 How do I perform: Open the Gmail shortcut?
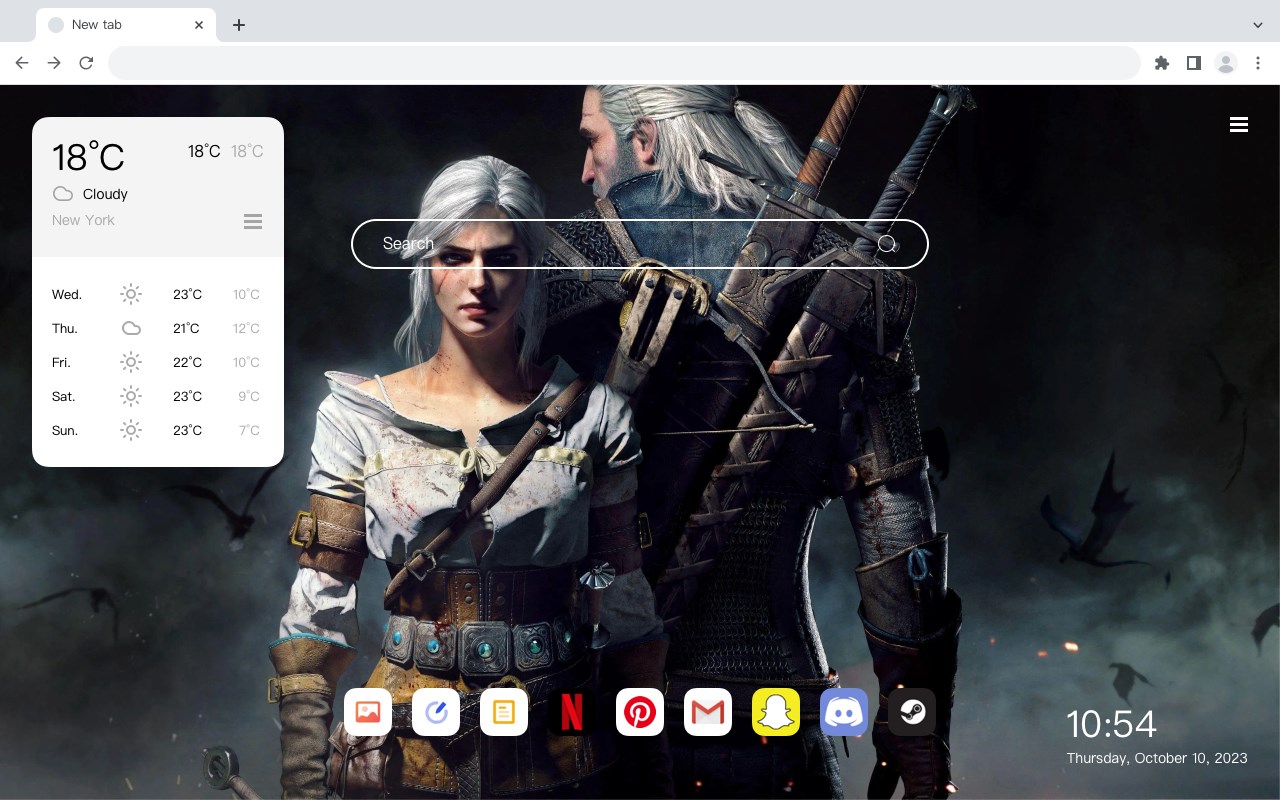pyautogui.click(x=708, y=712)
